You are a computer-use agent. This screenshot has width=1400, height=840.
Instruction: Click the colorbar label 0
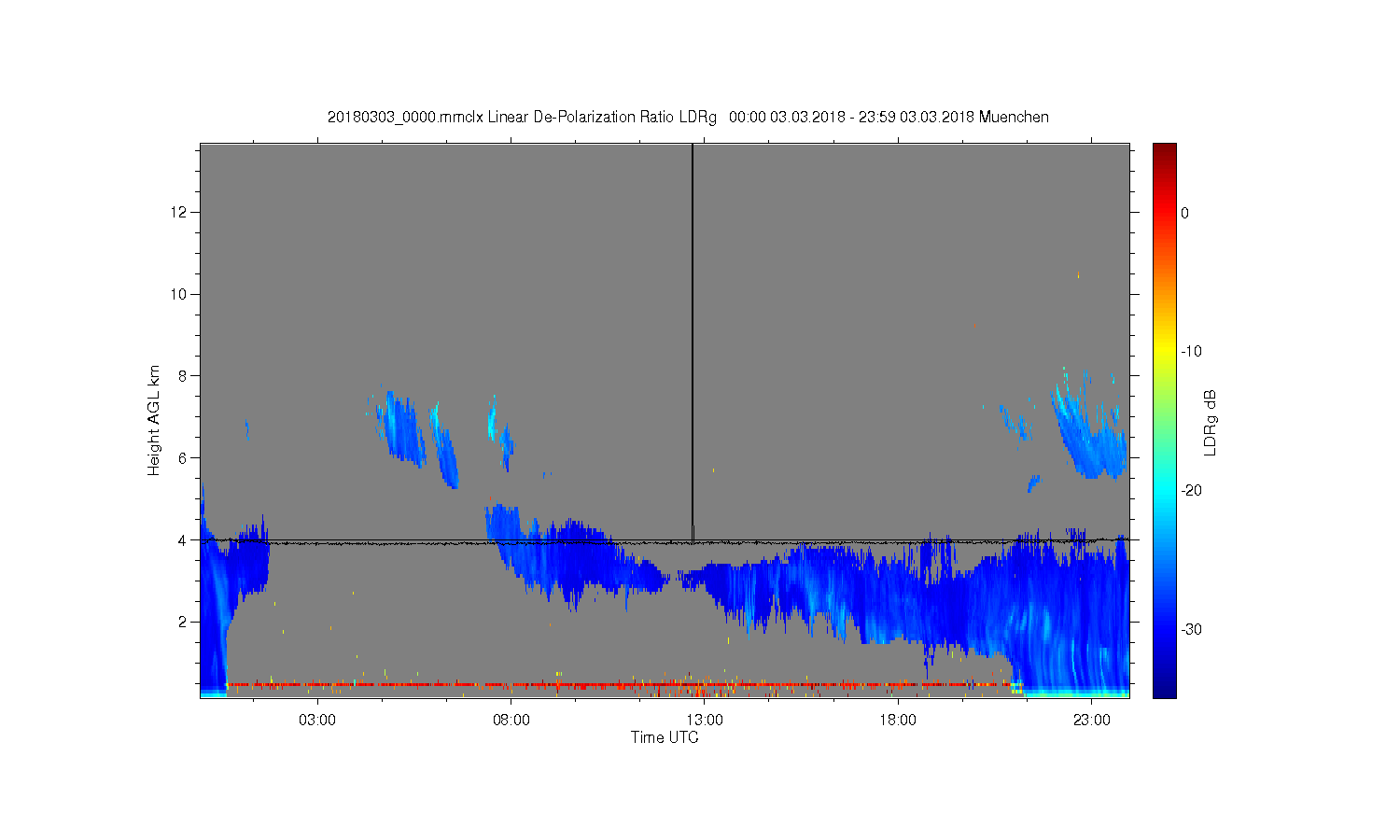coord(1184,213)
